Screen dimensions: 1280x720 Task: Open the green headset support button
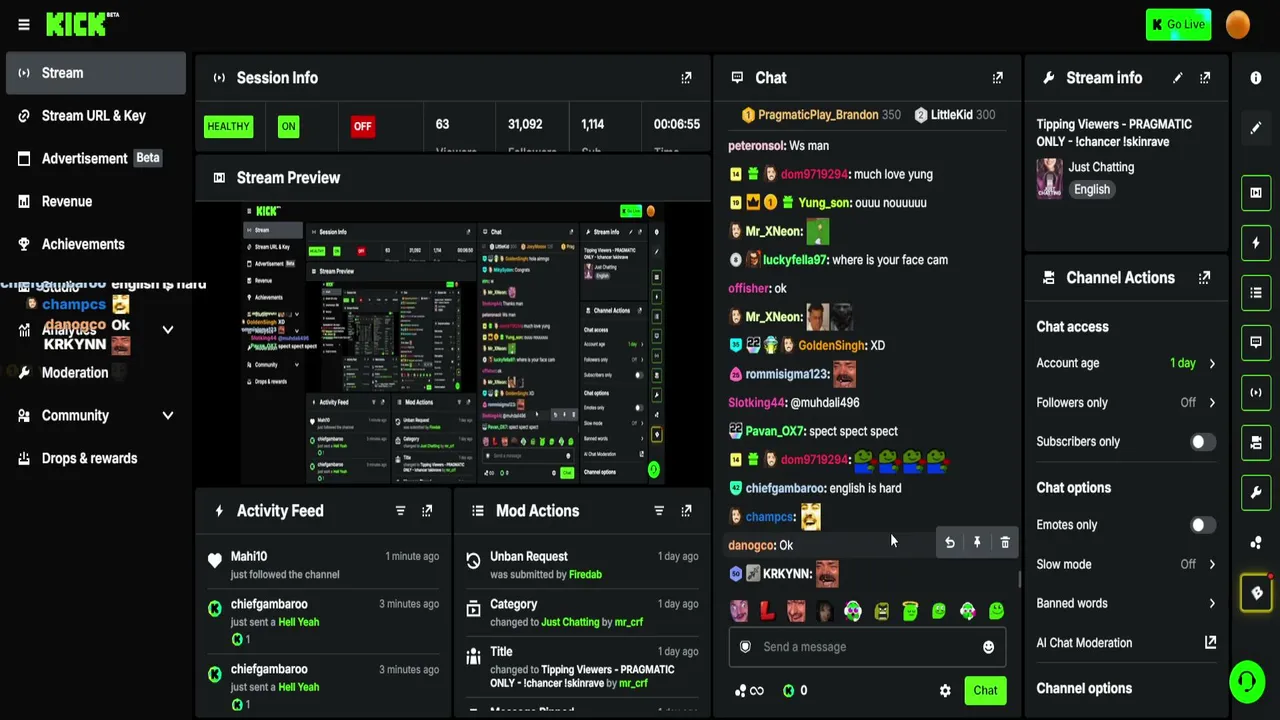point(1247,683)
